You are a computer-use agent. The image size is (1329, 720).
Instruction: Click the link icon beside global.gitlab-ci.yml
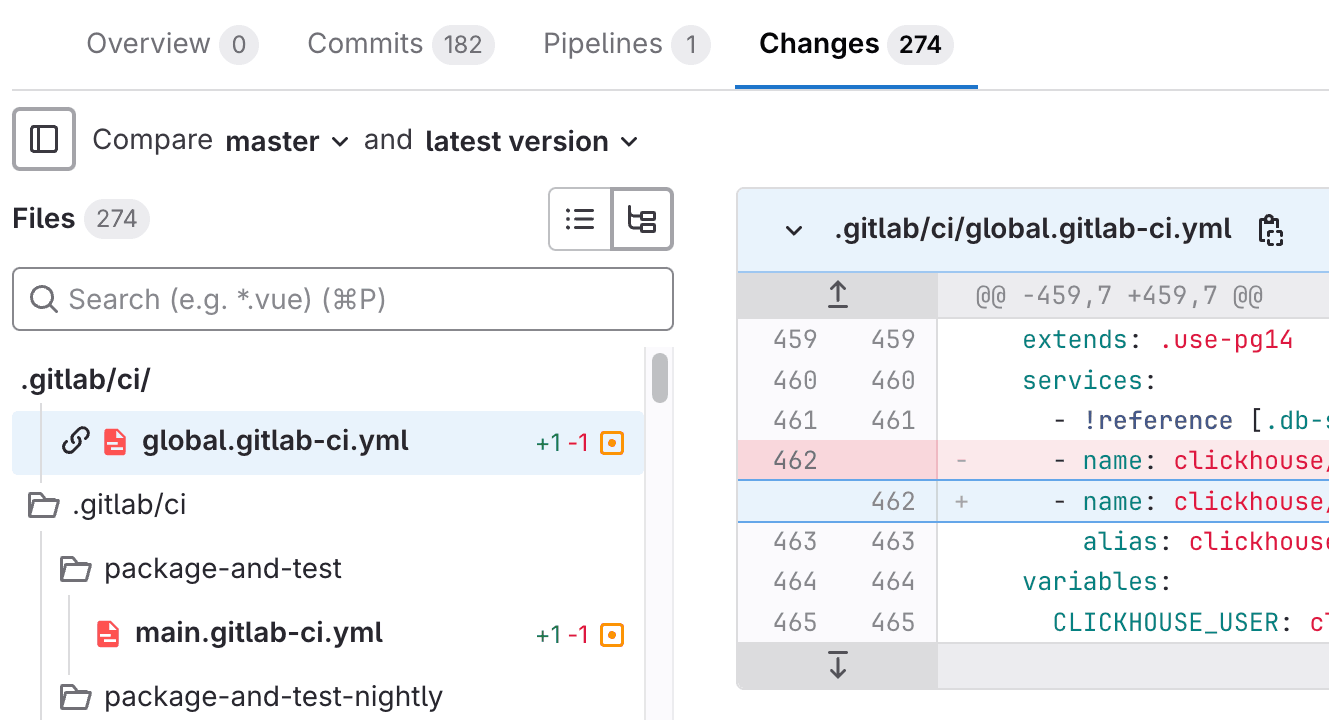pyautogui.click(x=76, y=441)
